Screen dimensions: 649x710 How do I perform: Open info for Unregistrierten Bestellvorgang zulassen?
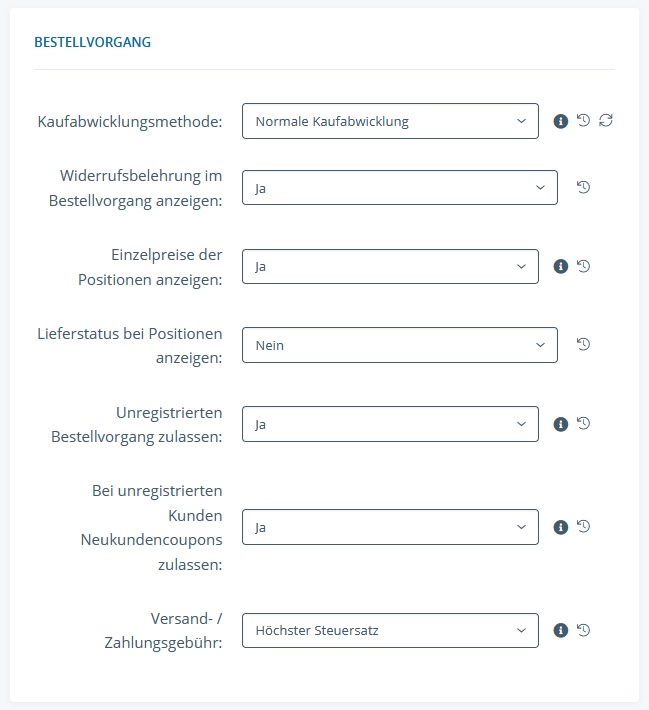pyautogui.click(x=561, y=423)
